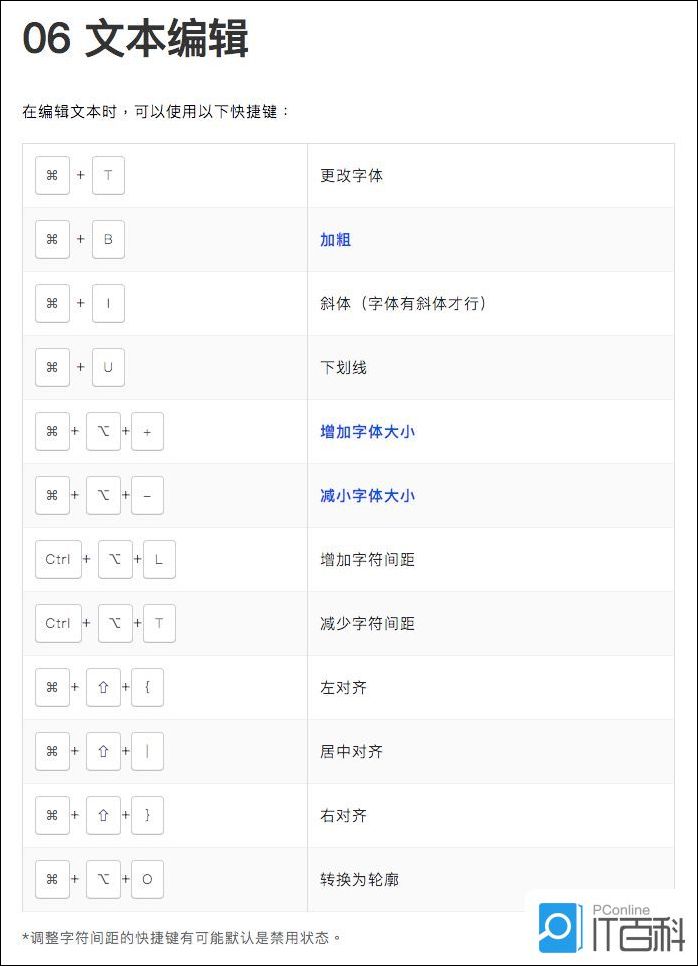Click the Command key in 更改字体 row
Viewport: 698px width, 966px height.
(x=52, y=176)
